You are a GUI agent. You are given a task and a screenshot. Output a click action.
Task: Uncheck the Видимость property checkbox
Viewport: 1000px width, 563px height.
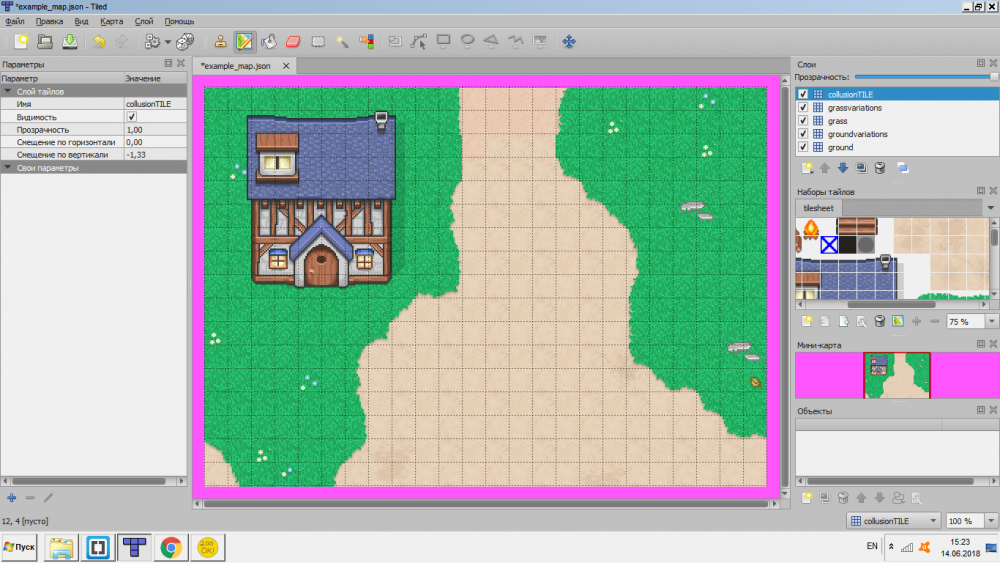(131, 117)
